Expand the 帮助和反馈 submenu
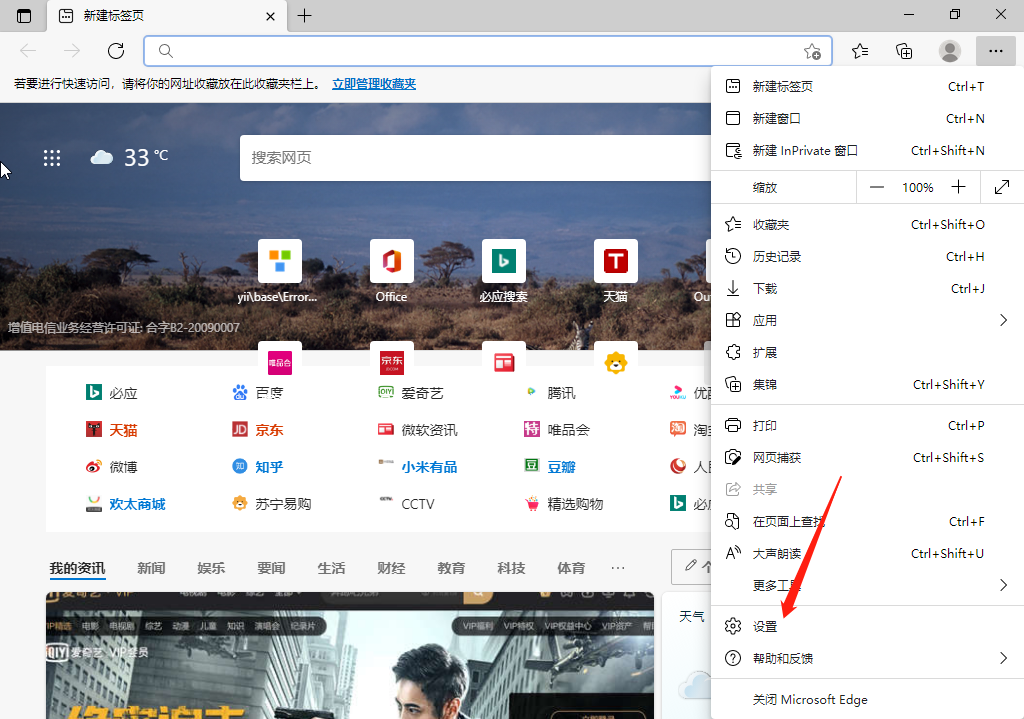Screen dimensions: 1024x719 pos(1003,658)
